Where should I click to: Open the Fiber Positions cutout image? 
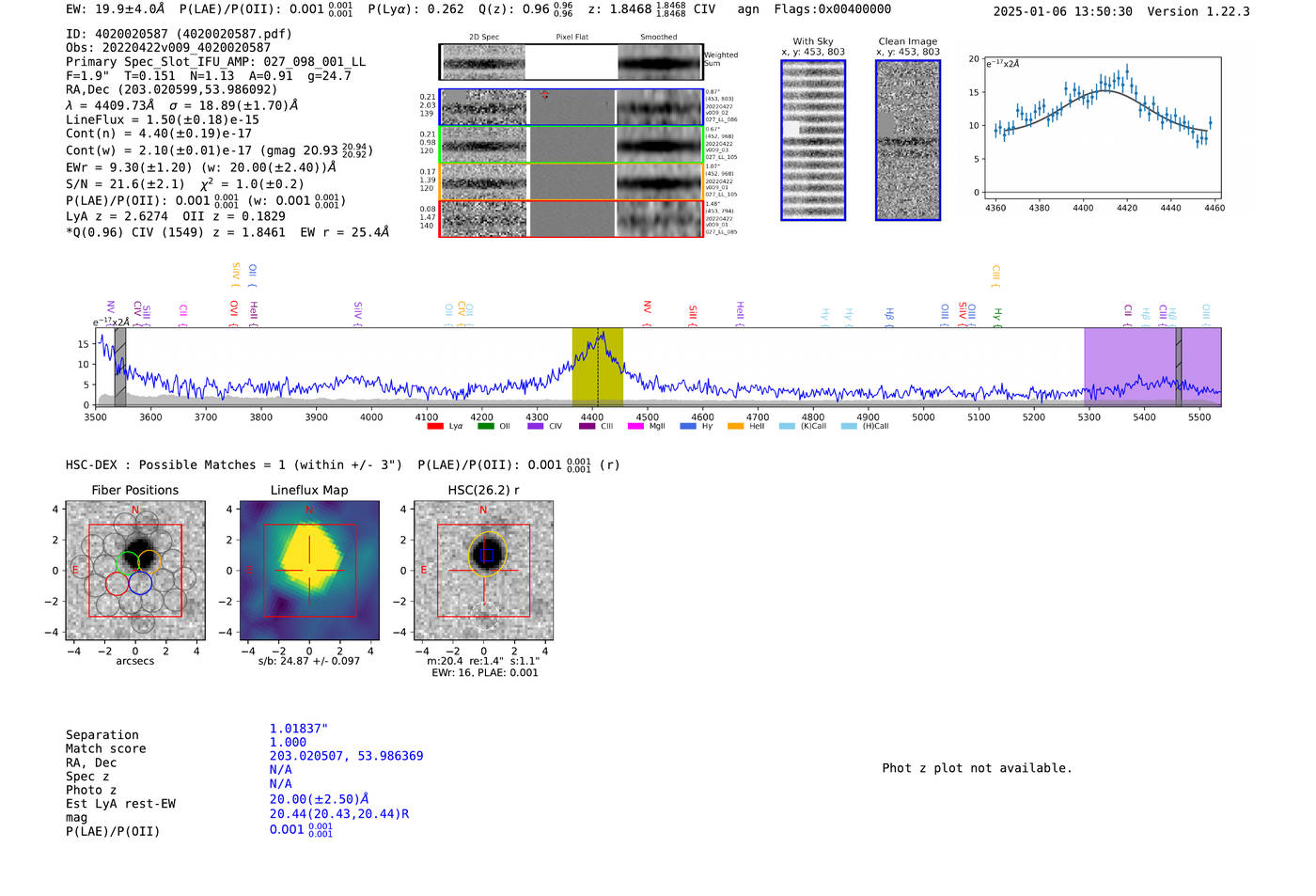(135, 571)
